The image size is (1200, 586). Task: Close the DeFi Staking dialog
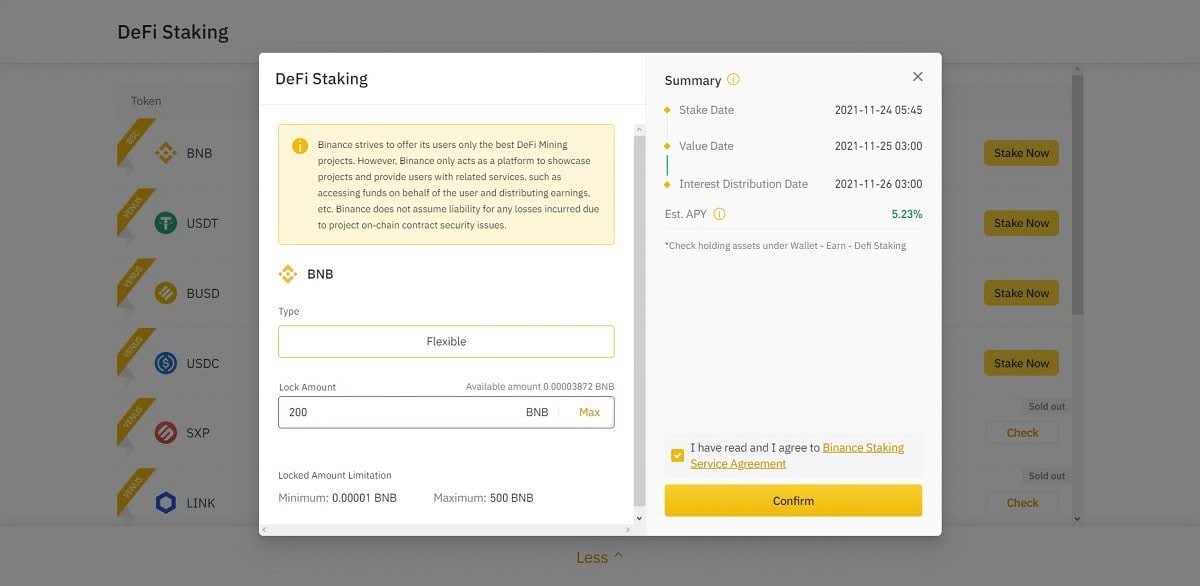918,77
